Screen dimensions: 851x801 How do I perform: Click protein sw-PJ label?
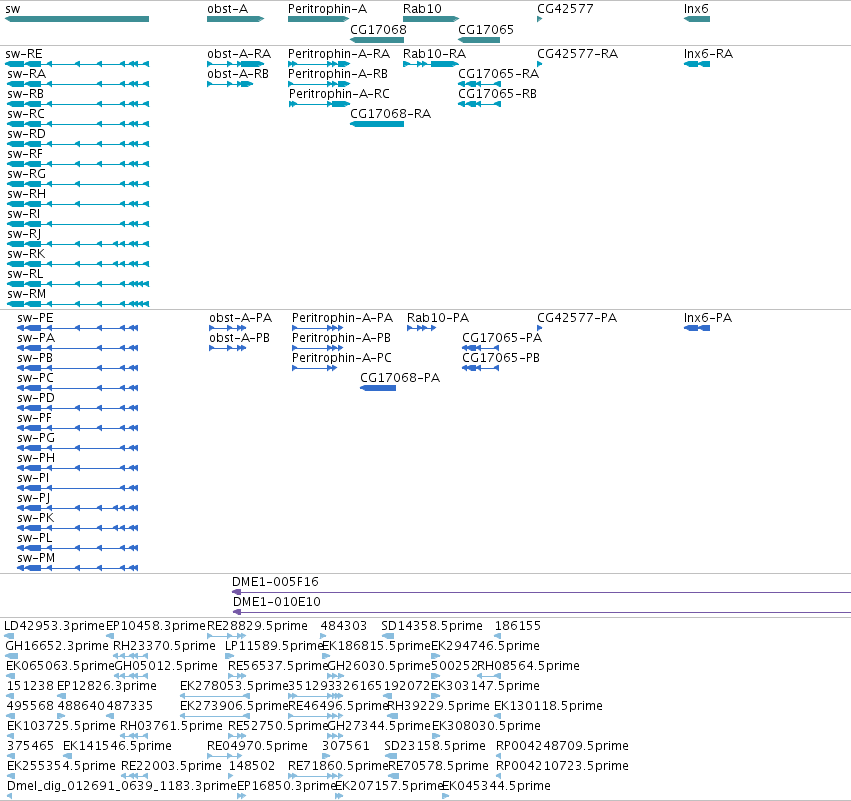(33, 498)
